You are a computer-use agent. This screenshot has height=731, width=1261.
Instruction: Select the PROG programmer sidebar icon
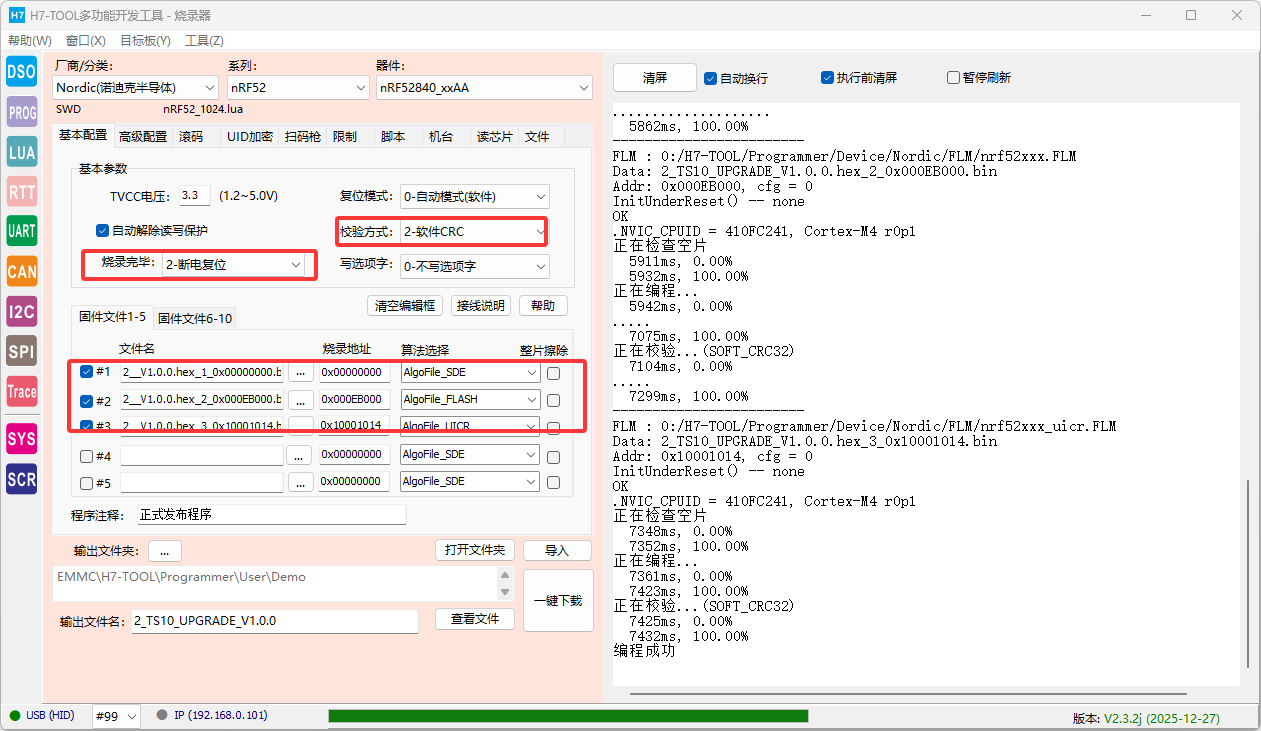[x=22, y=113]
